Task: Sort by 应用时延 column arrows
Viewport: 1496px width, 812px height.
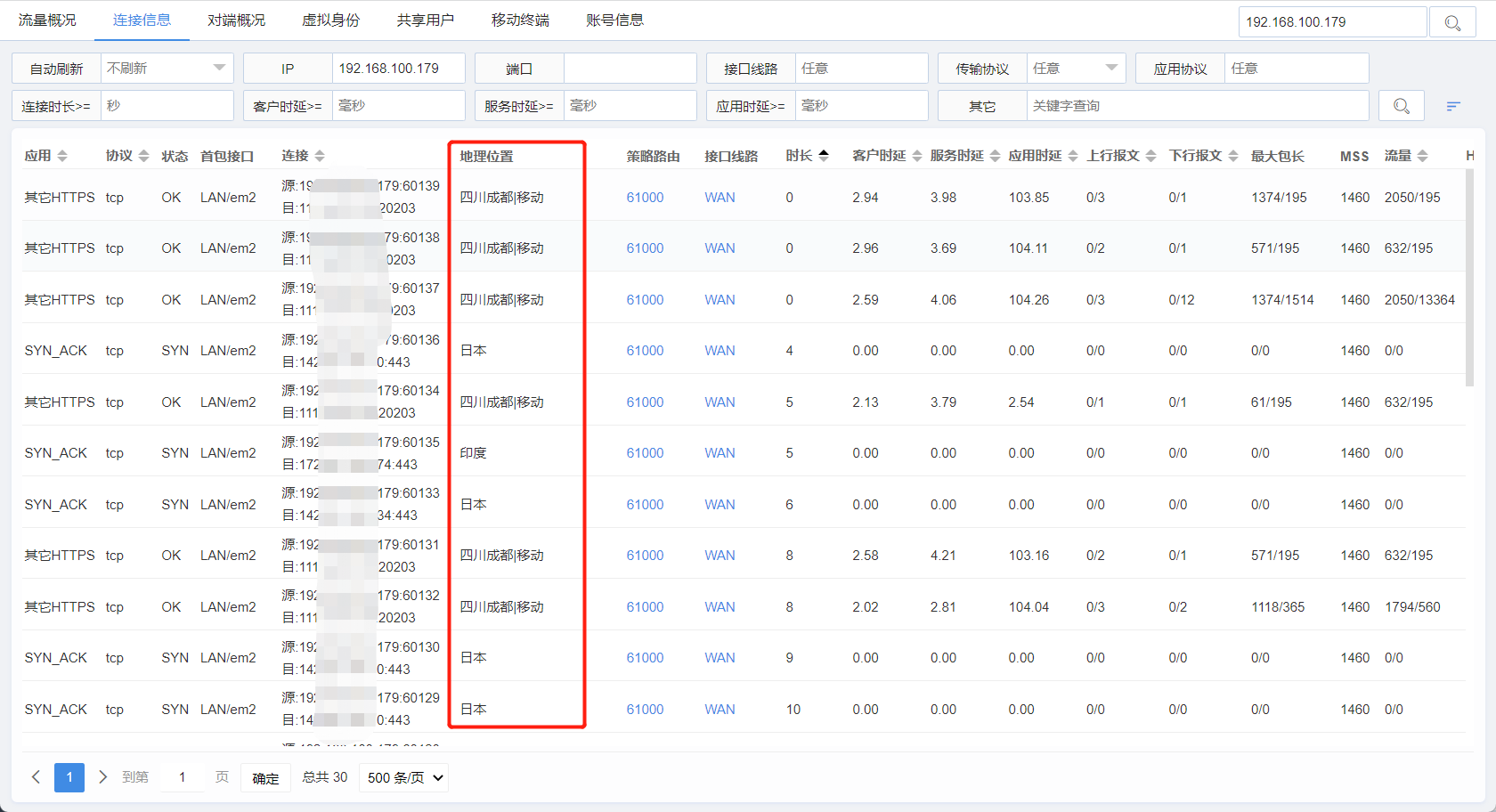Action: 1073,156
